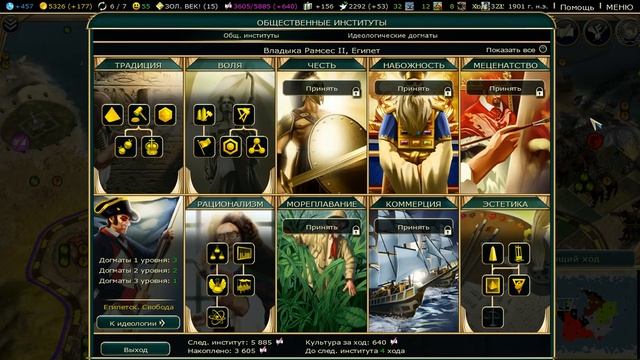Select the buildings policy icon in Воля
The height and width of the screenshot is (360, 640).
pyautogui.click(x=204, y=115)
